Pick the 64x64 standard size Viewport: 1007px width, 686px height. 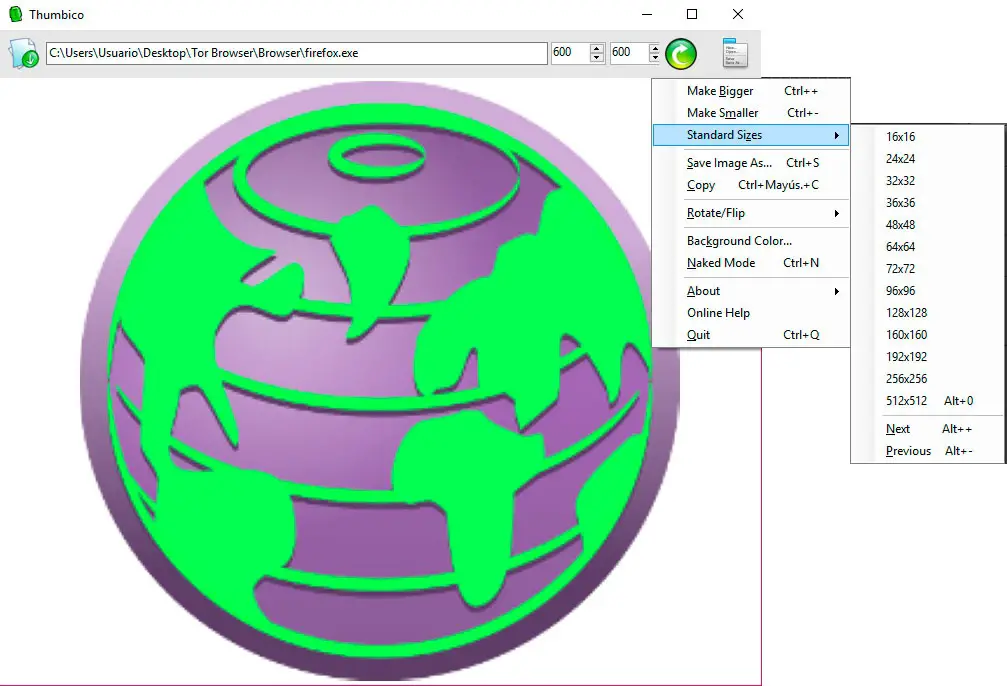927,247
